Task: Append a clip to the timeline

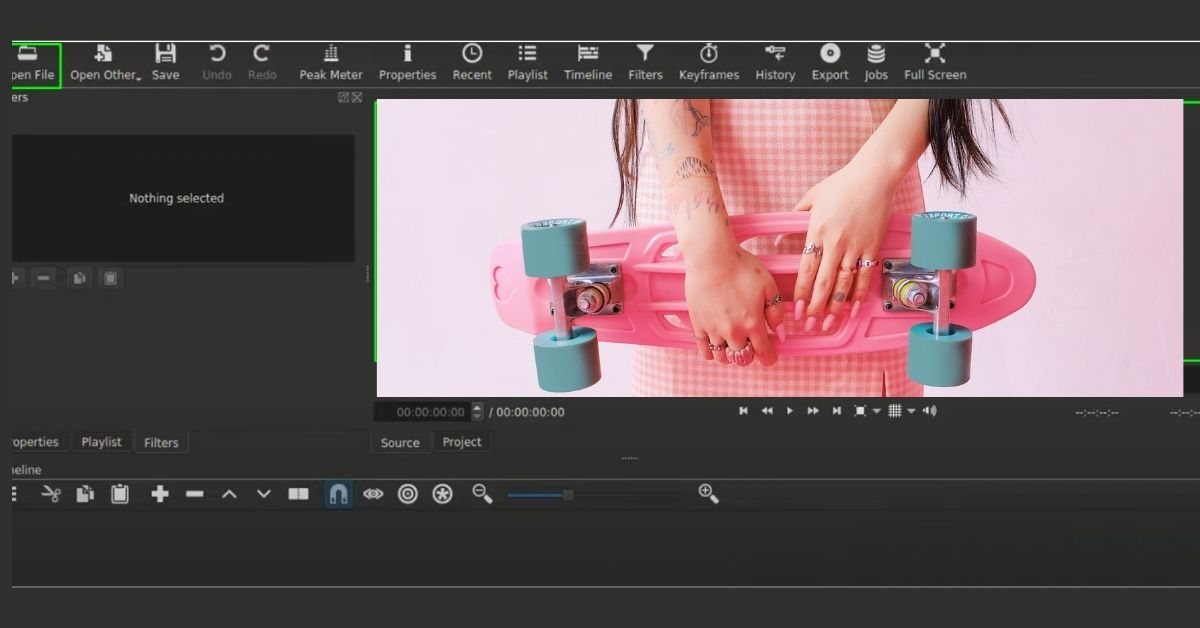Action: (x=161, y=493)
